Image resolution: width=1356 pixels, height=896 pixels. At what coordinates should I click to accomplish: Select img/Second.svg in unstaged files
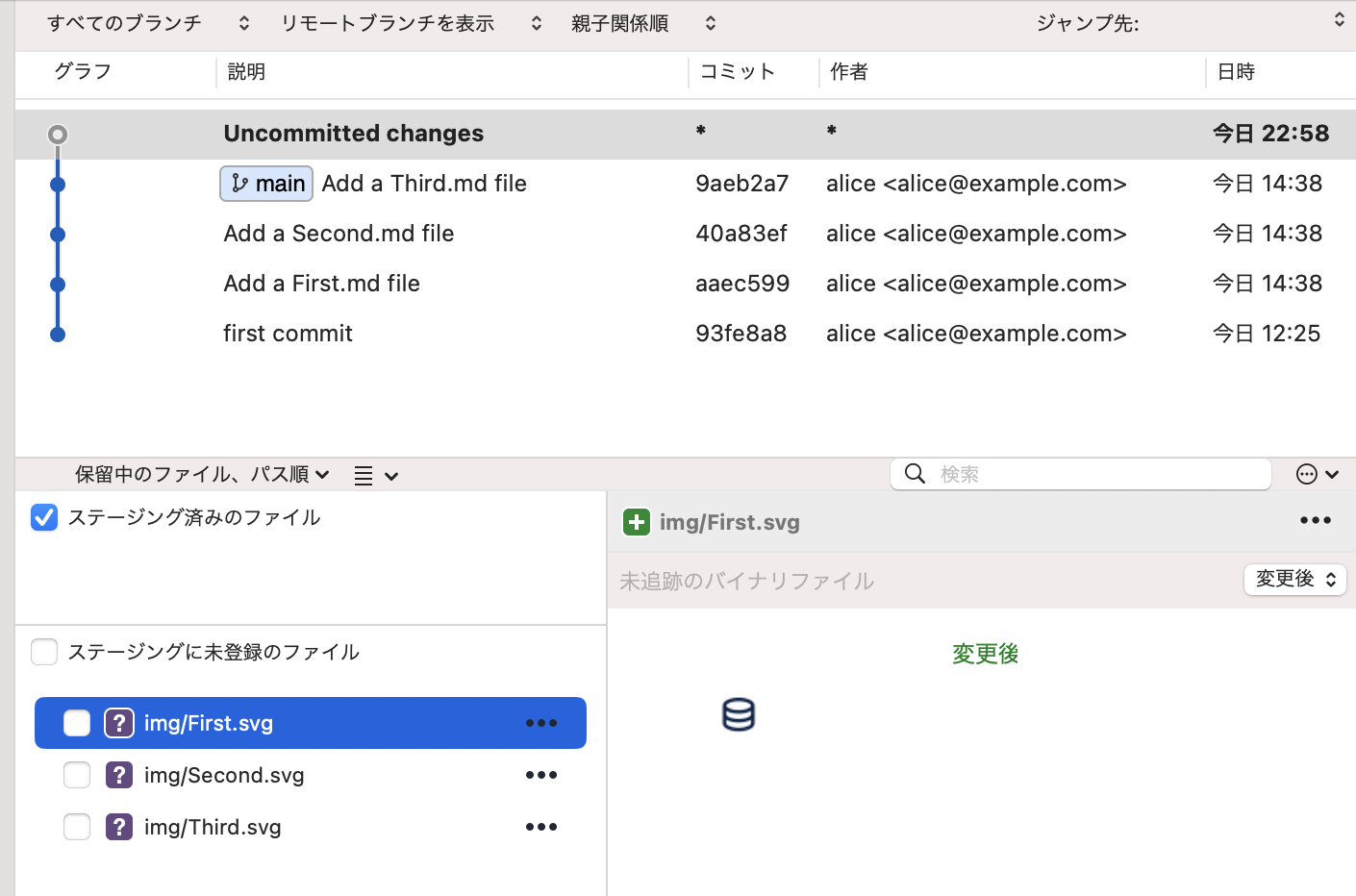(311, 775)
